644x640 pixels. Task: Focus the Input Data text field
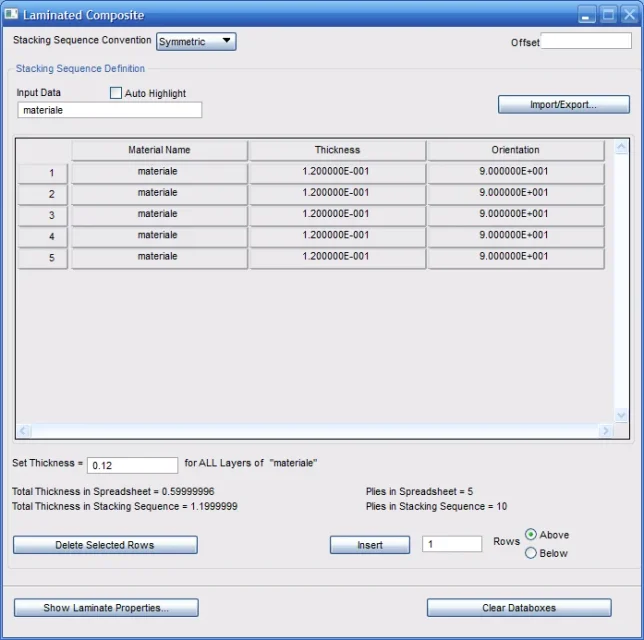point(109,110)
